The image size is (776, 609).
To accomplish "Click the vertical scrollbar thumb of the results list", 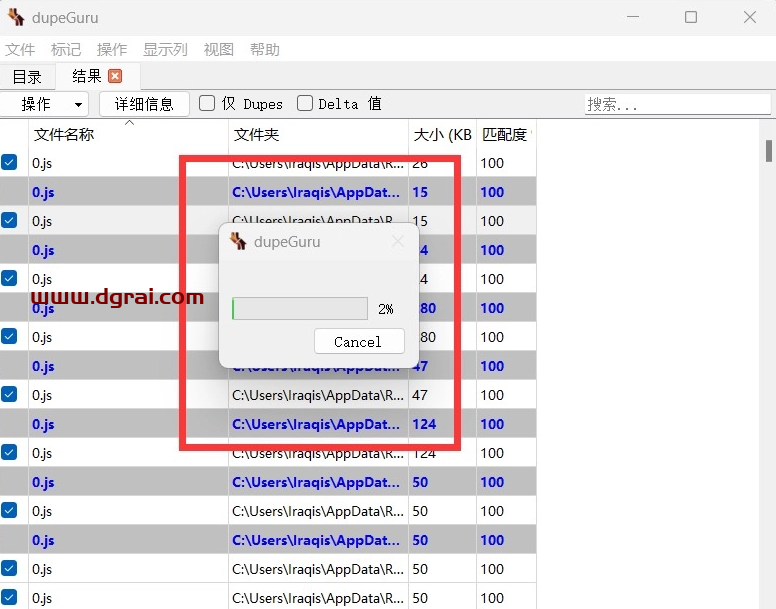I will pos(769,151).
